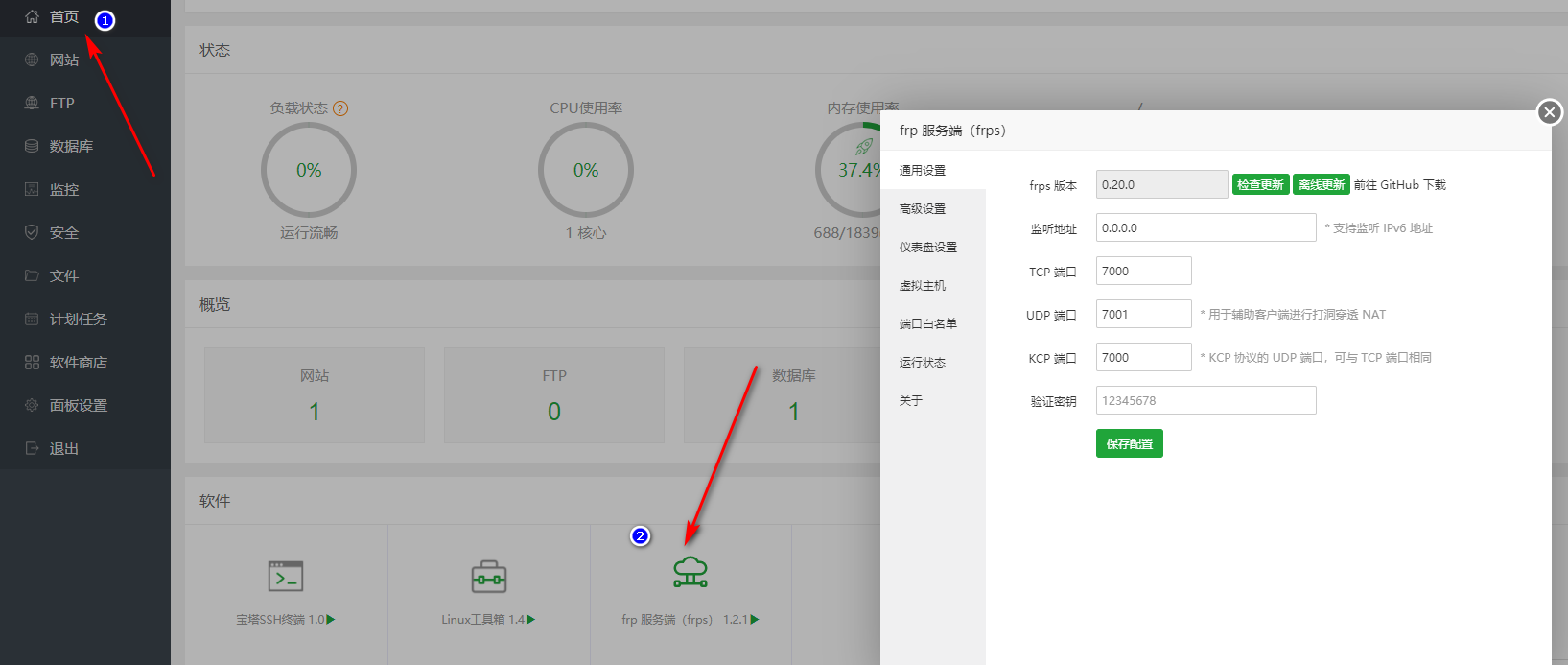Click the KCP 端口 input field
This screenshot has height=665, width=1568.
coord(1144,357)
